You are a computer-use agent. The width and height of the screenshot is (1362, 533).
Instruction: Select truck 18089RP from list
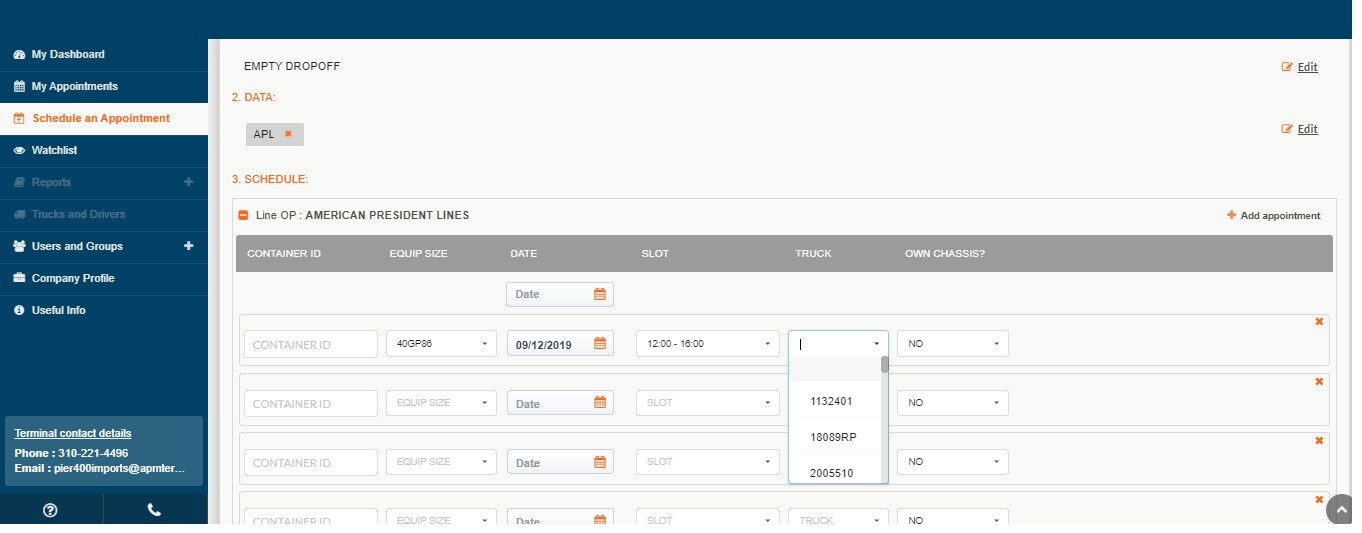tap(833, 437)
